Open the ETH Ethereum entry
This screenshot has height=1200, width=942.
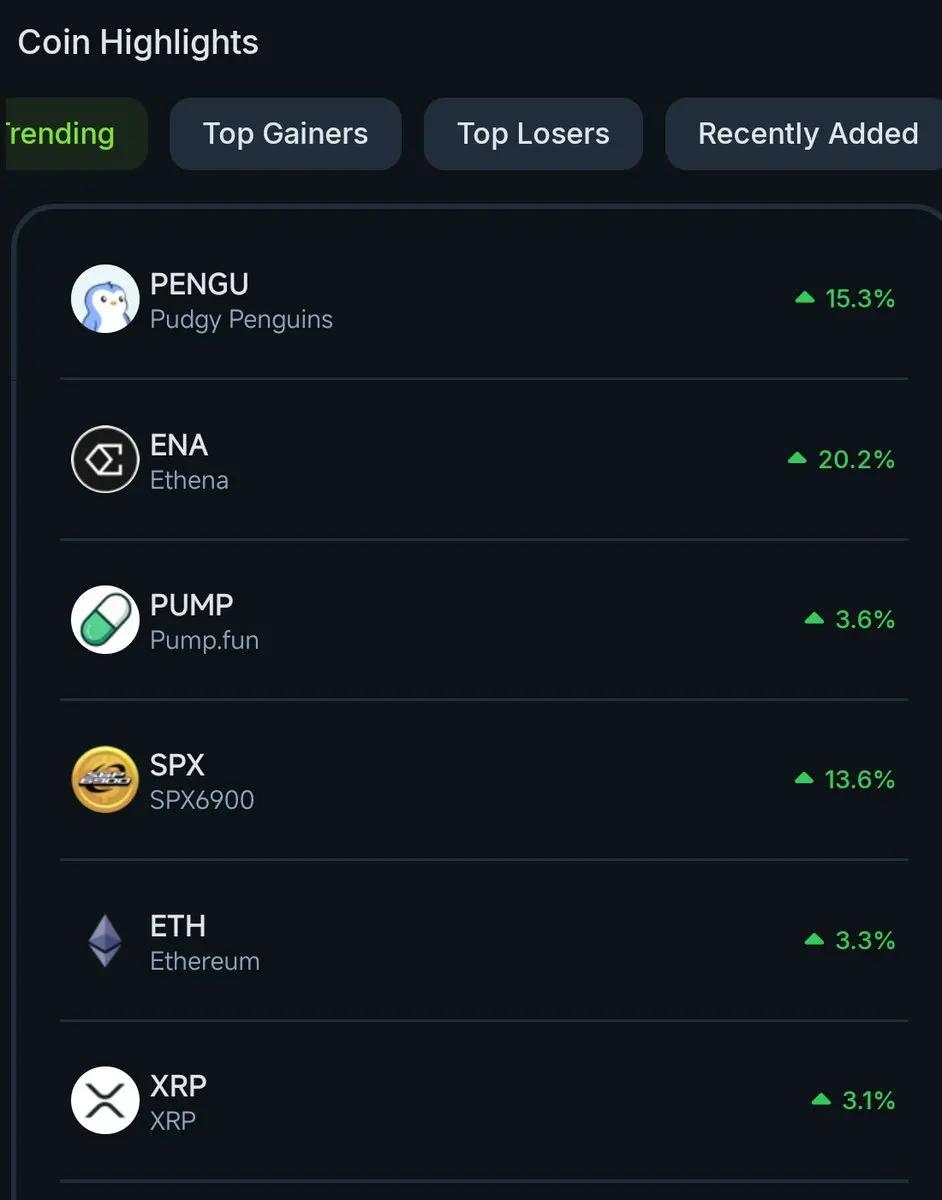(484, 941)
